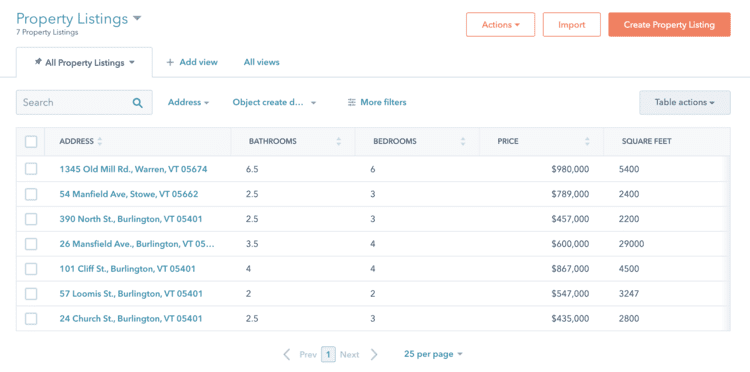The width and height of the screenshot is (750, 372).
Task: Check the box for 57 Loomis St.
Action: 31,294
